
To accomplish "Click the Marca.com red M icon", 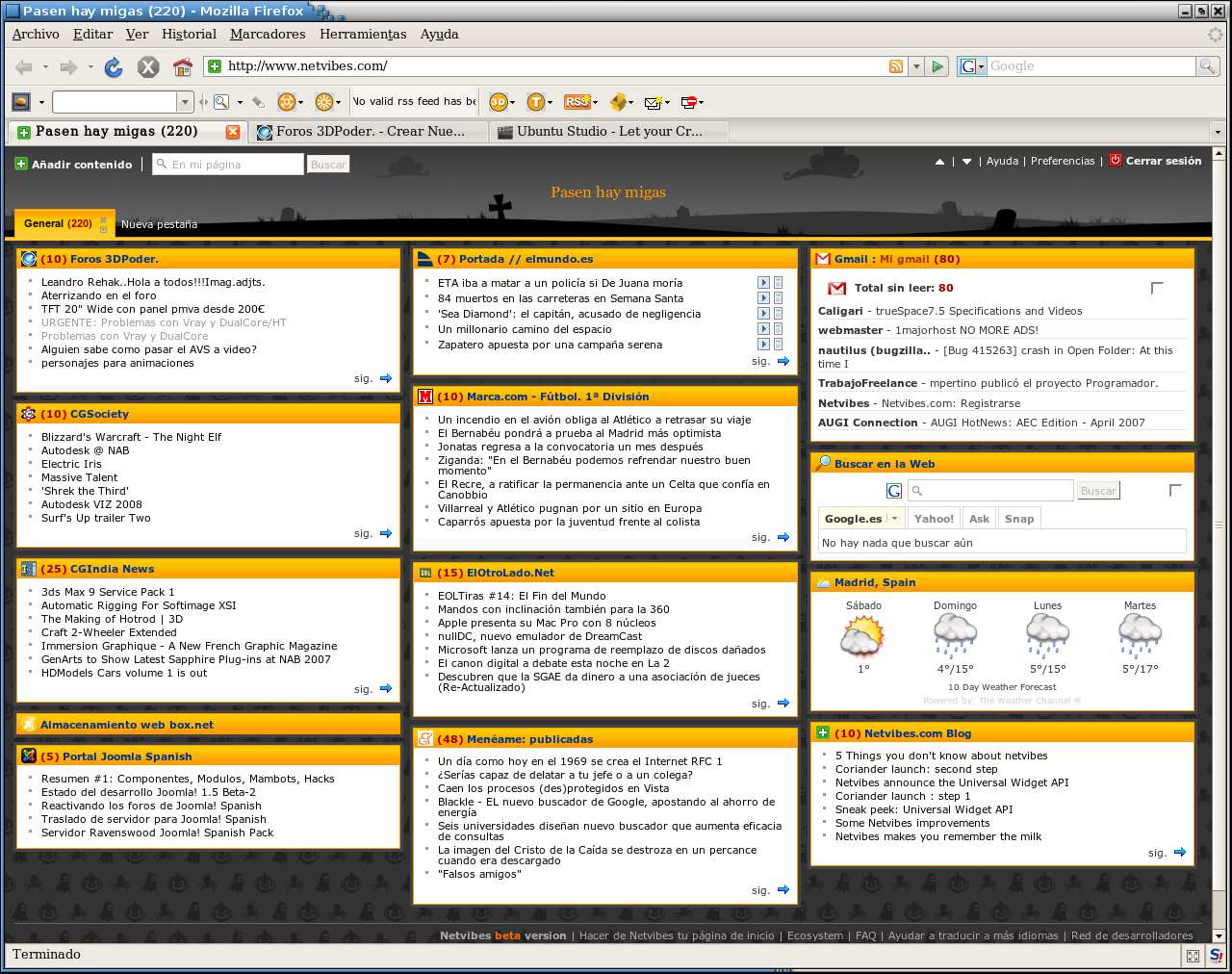I will click(425, 397).
